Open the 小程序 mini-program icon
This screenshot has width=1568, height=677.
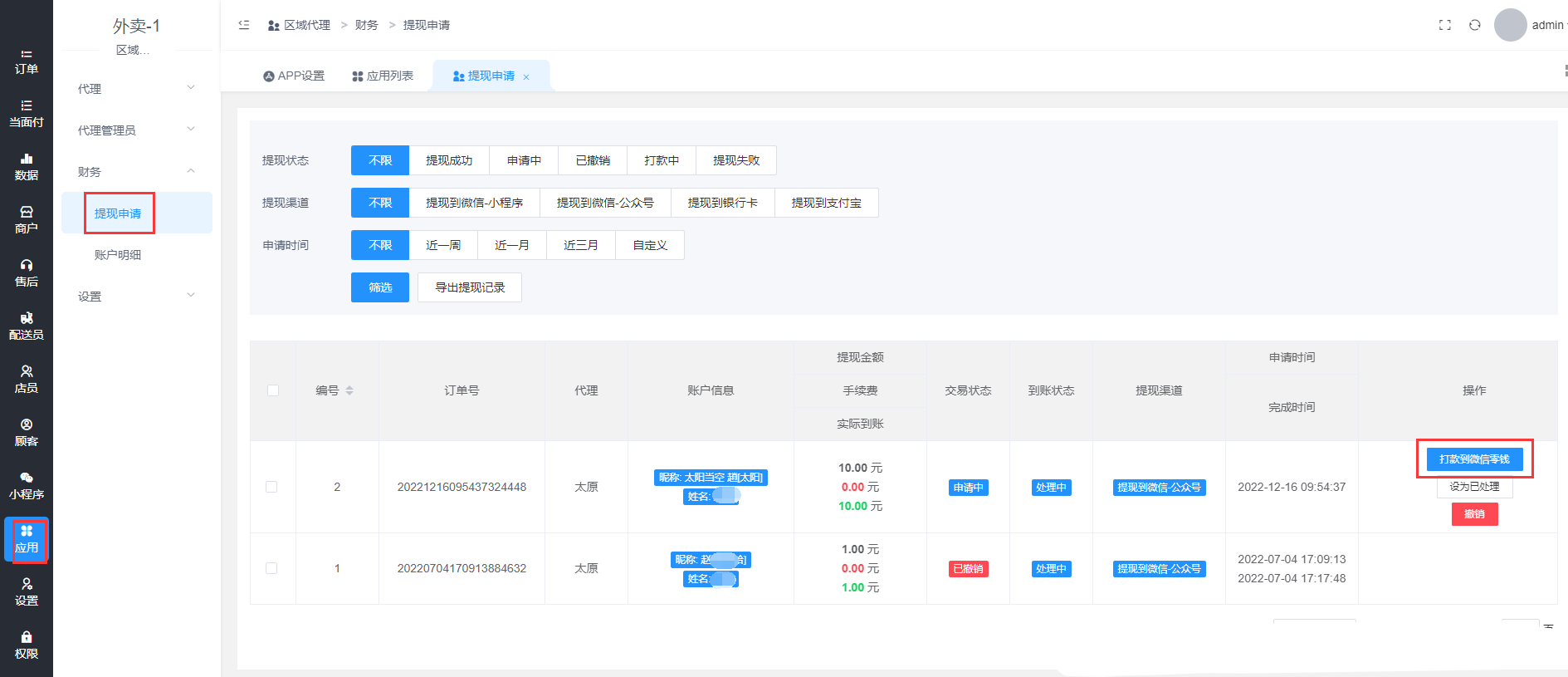(27, 486)
